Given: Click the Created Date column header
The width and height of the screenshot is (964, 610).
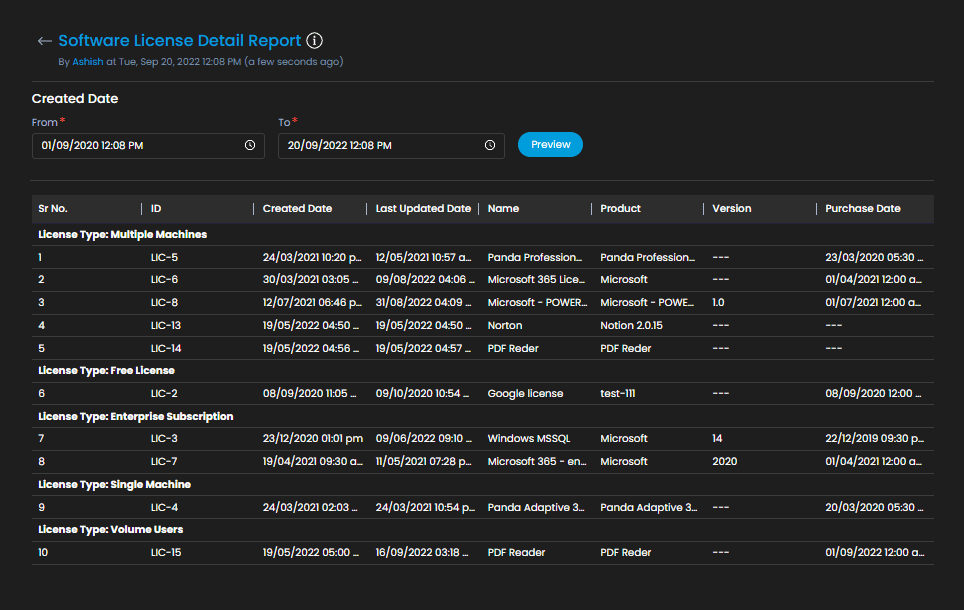Looking at the screenshot, I should (298, 208).
